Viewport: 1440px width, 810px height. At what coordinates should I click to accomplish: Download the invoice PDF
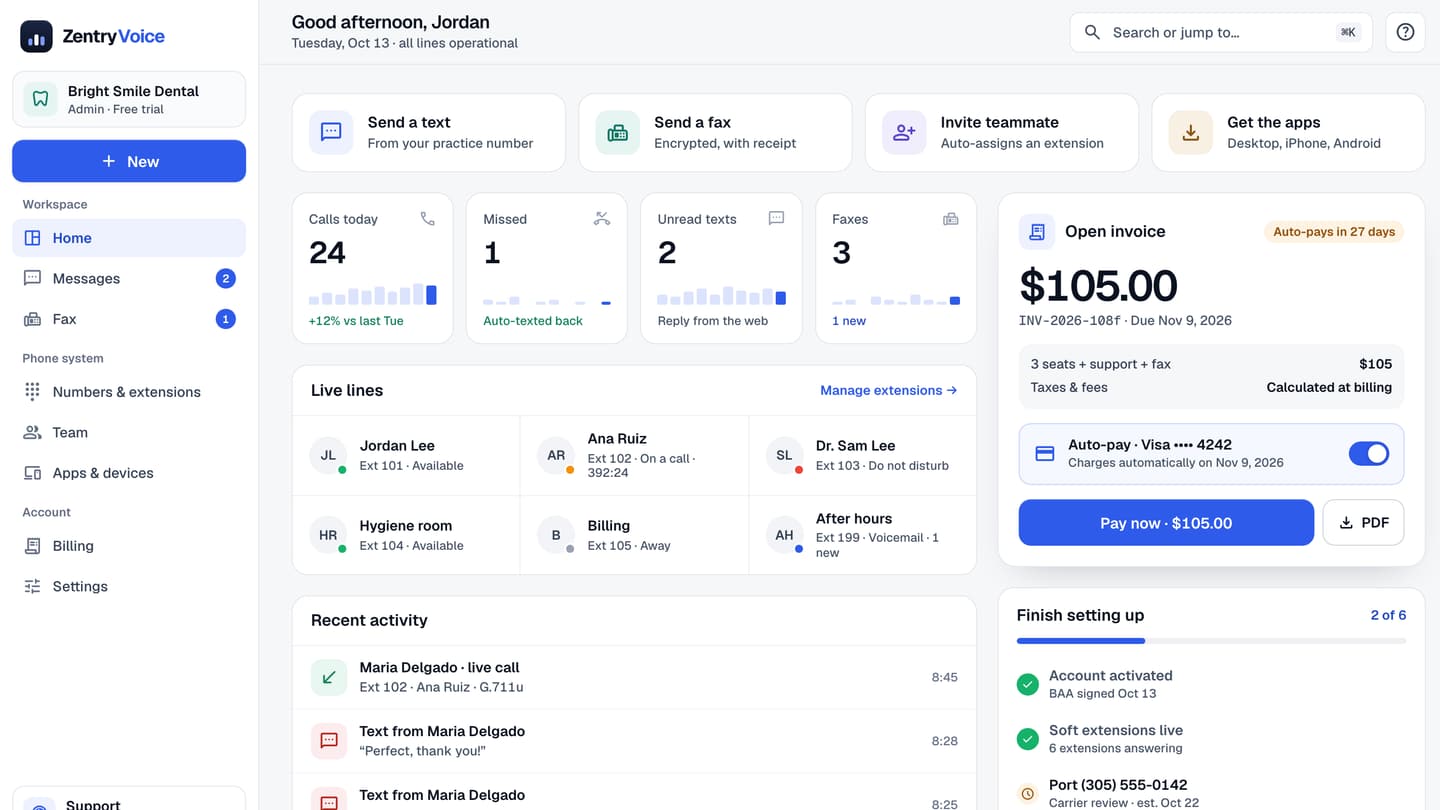(x=1363, y=523)
